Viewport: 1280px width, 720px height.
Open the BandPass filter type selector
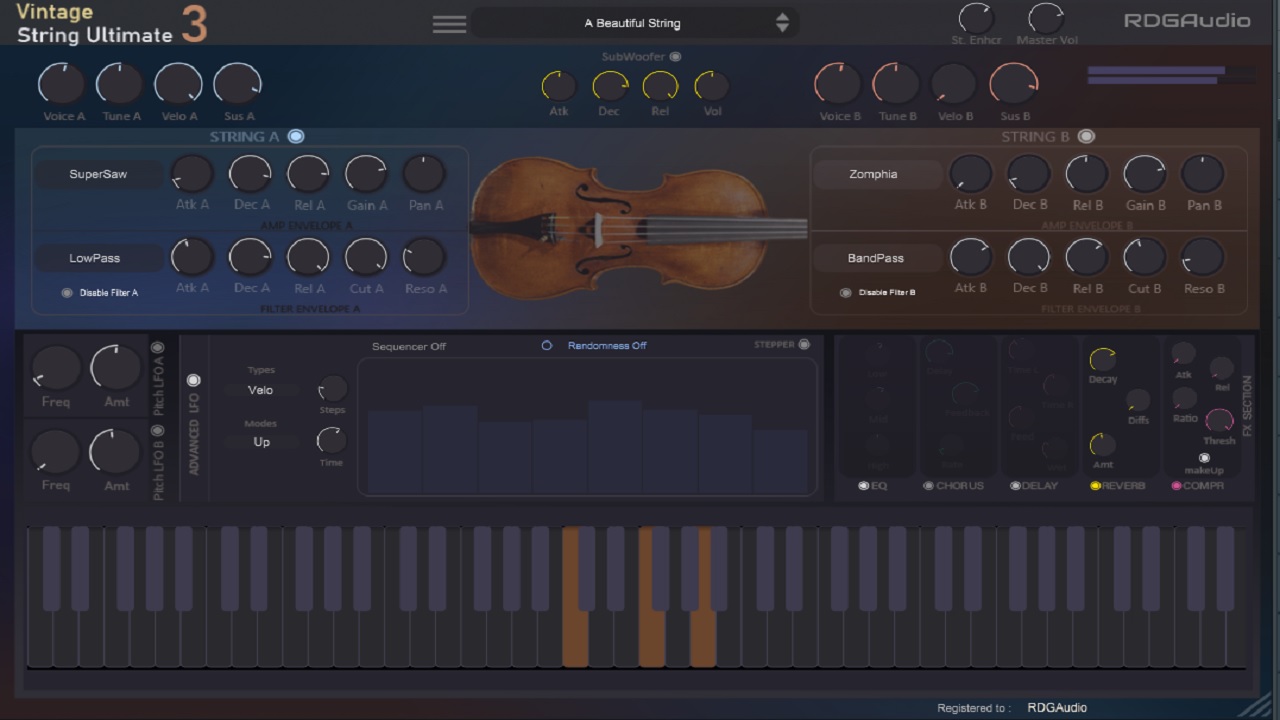[875, 258]
